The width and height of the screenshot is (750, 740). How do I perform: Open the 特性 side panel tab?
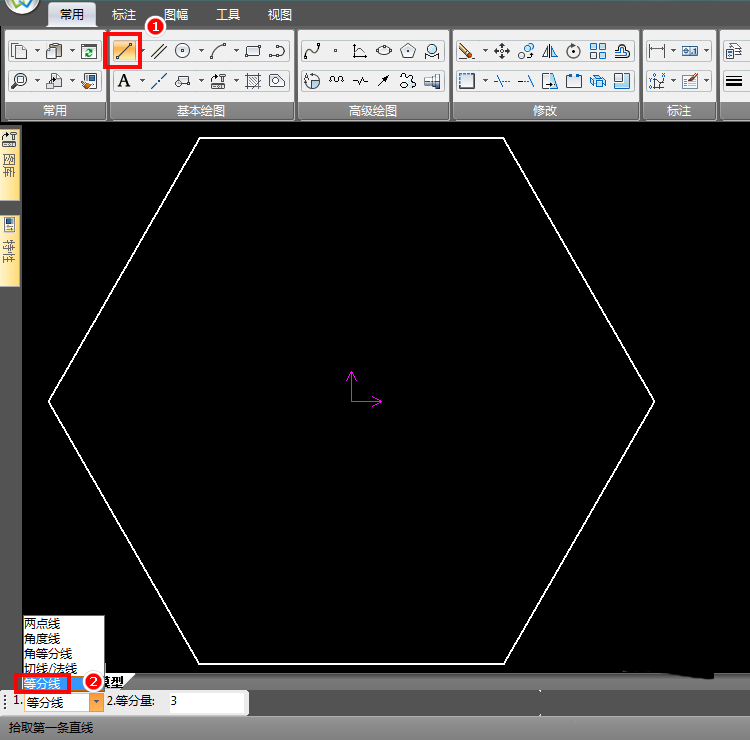click(x=10, y=251)
